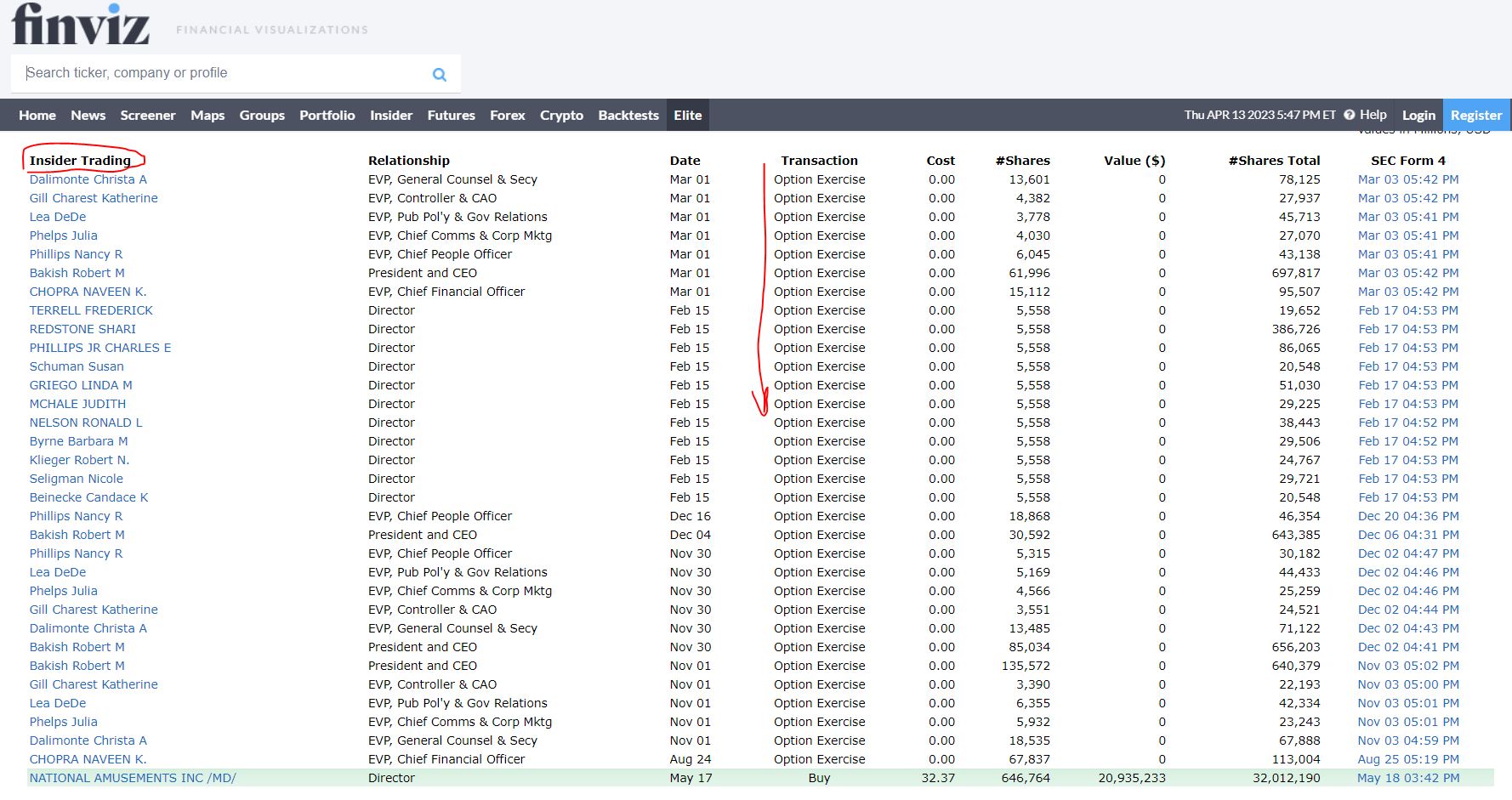Image resolution: width=1512 pixels, height=800 pixels.
Task: Click TERRELL FREDERICK insider name
Action: point(91,310)
